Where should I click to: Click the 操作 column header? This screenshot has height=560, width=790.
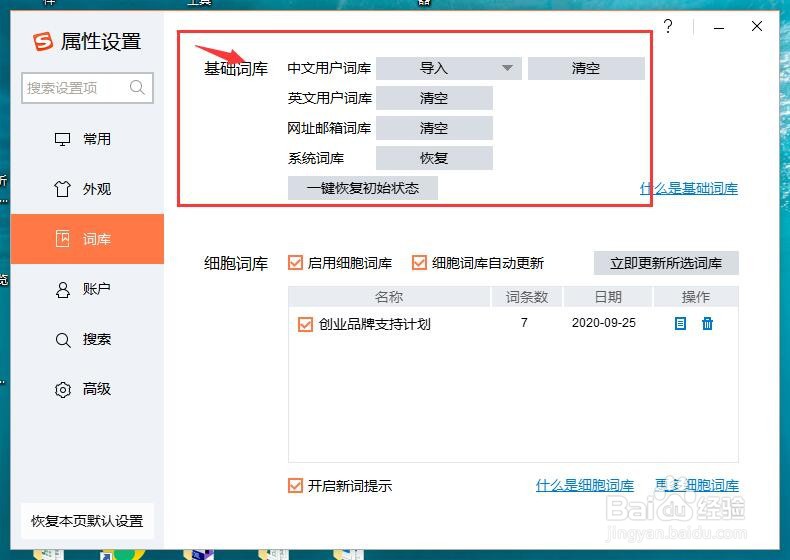click(696, 297)
